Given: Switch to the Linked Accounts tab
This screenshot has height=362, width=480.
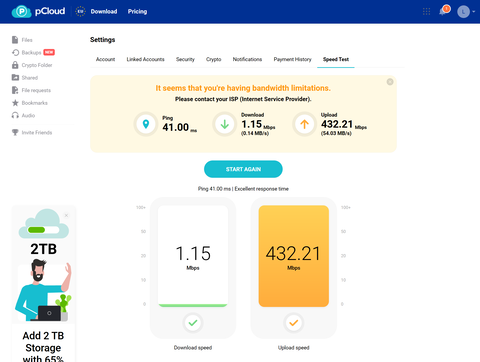Looking at the screenshot, I should point(145,59).
